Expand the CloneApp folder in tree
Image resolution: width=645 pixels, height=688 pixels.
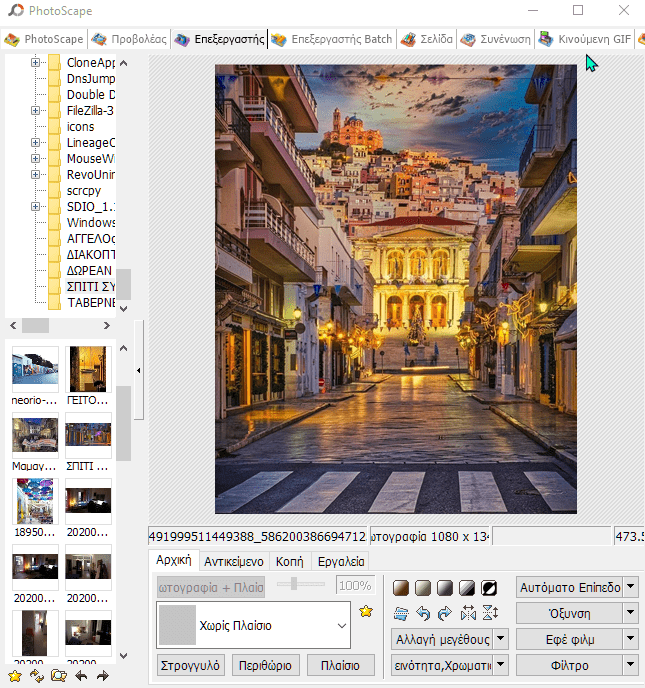pyautogui.click(x=36, y=63)
